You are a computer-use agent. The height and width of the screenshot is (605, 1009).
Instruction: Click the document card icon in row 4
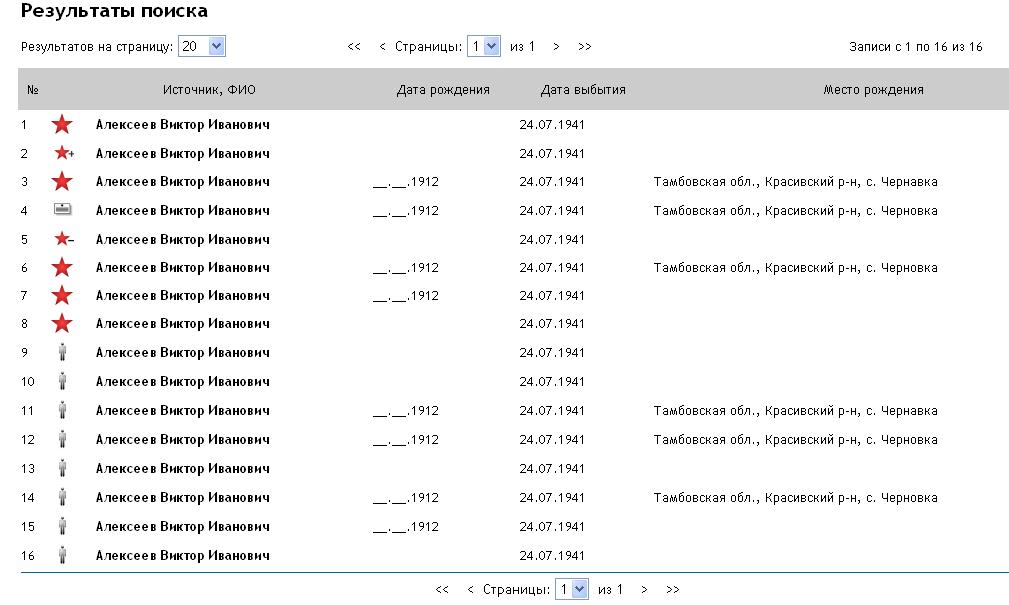point(62,210)
